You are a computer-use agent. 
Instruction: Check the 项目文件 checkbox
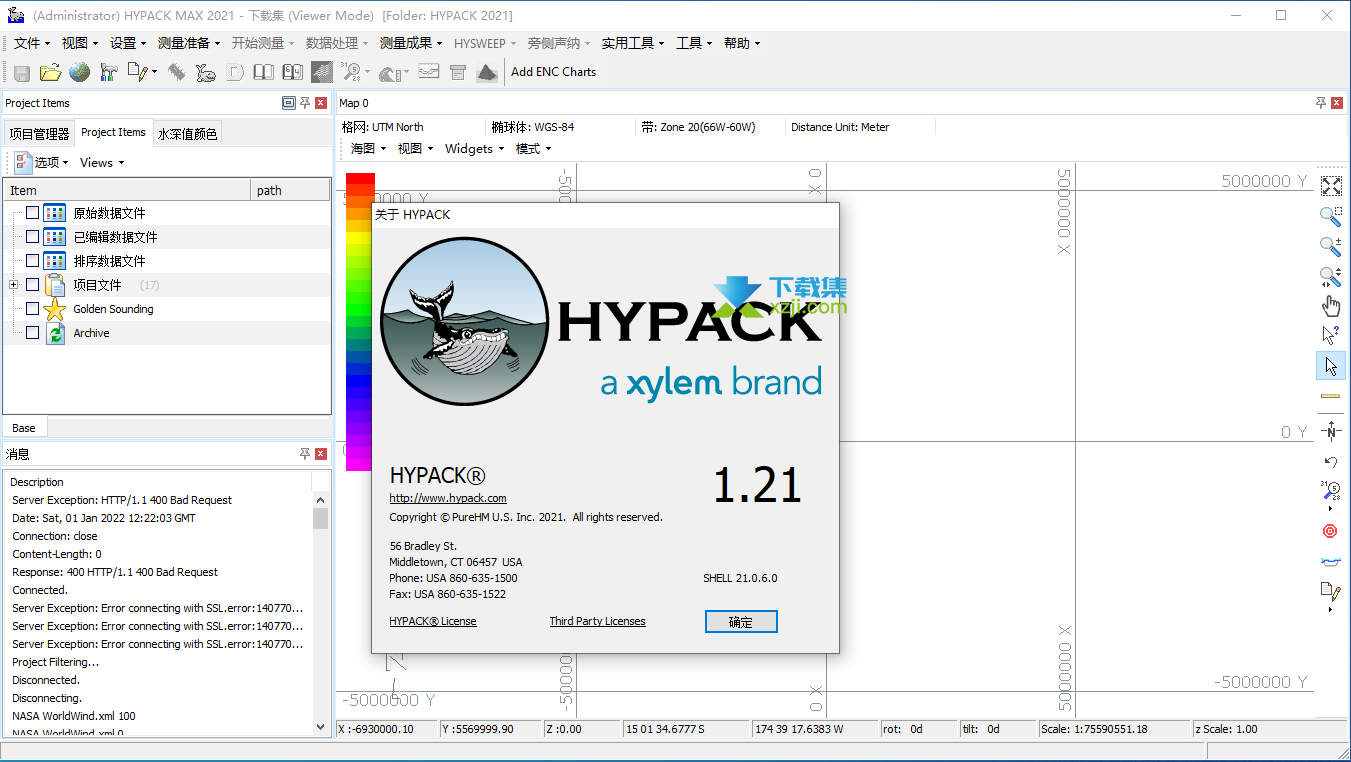[x=32, y=285]
